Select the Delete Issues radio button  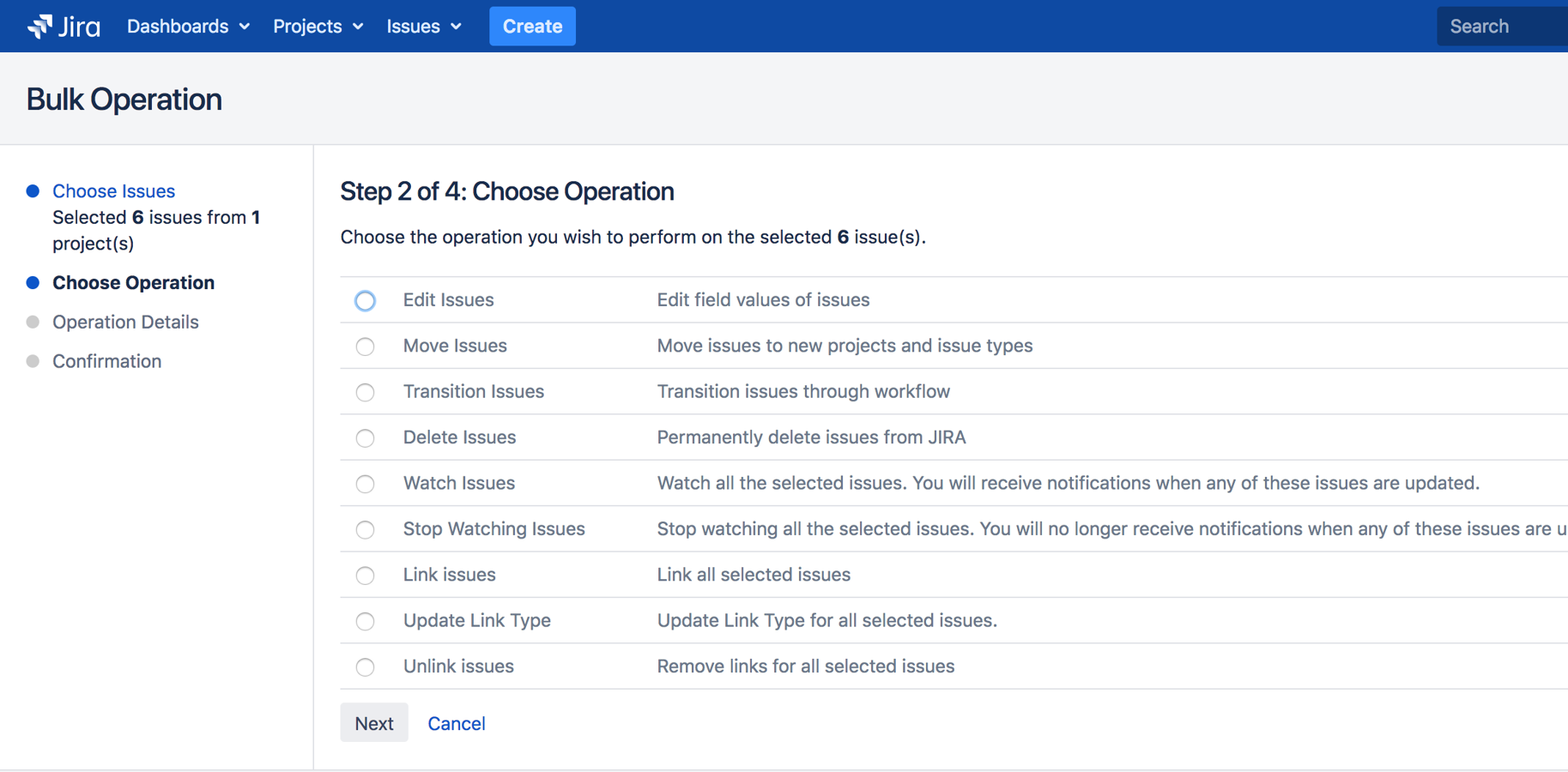click(x=365, y=438)
